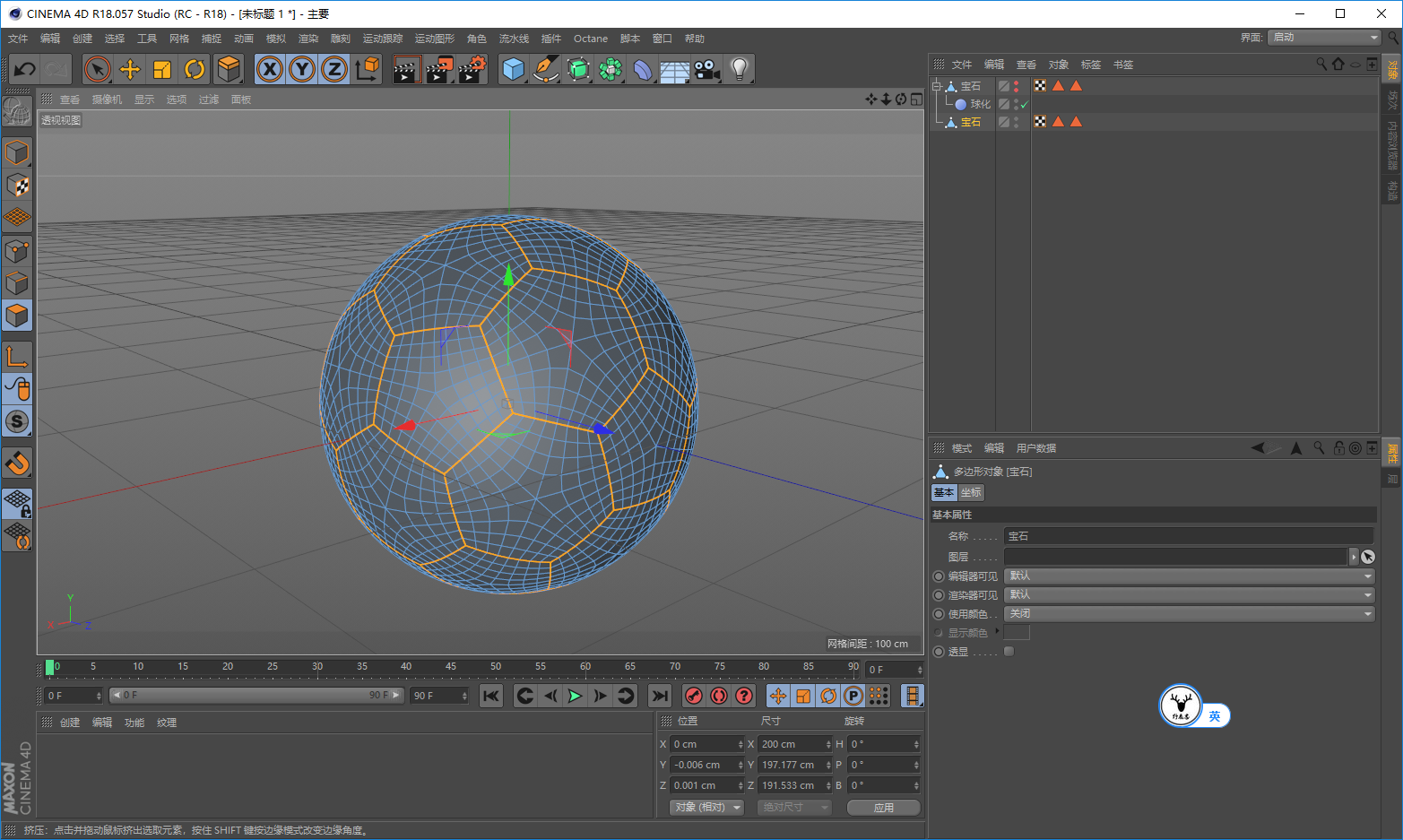Select the Scale tool

pos(162,69)
